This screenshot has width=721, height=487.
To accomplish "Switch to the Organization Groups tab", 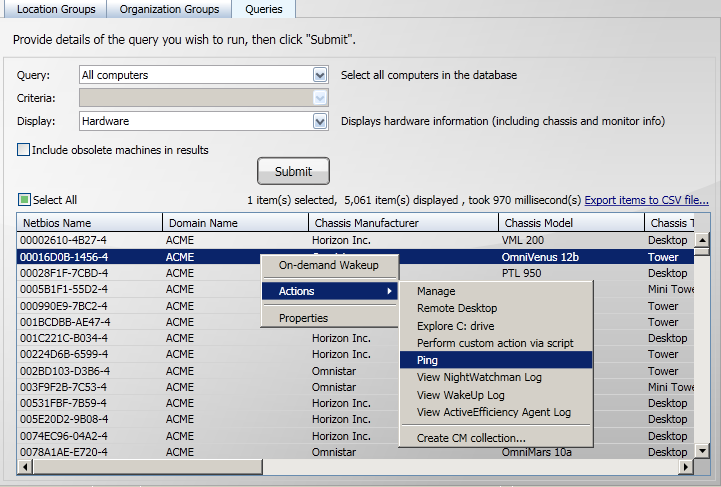I will (169, 9).
